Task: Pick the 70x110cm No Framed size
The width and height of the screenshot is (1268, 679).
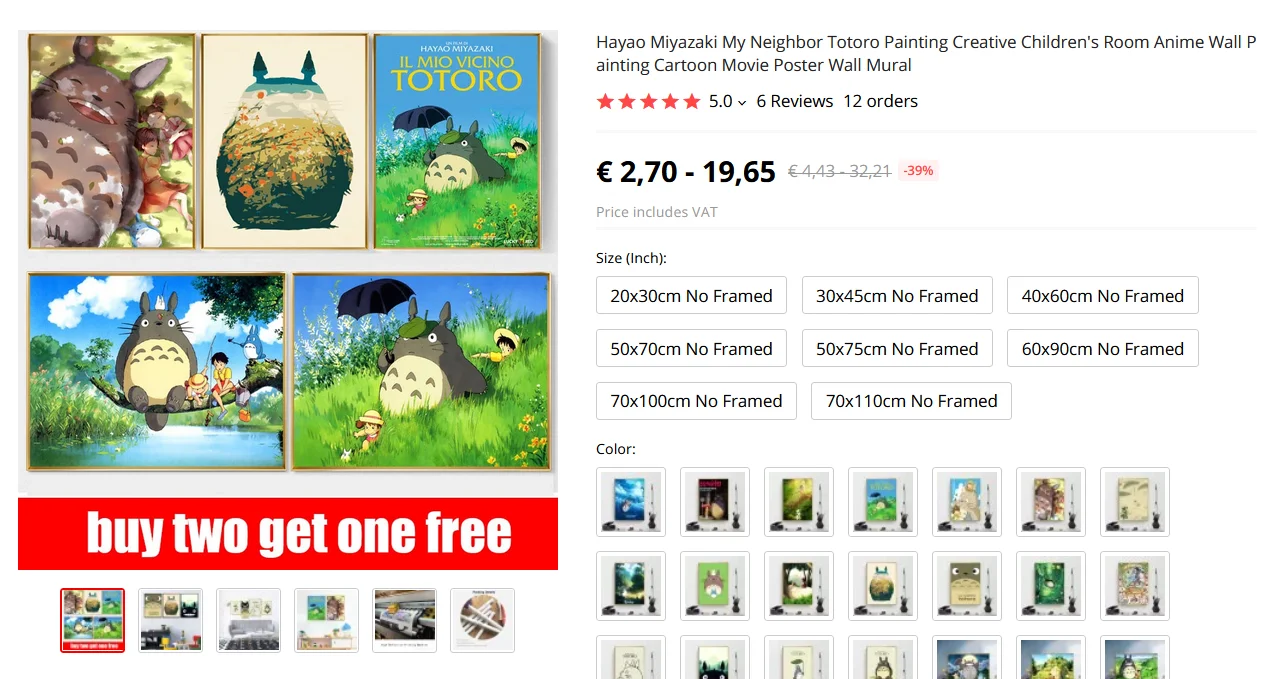Action: [911, 401]
